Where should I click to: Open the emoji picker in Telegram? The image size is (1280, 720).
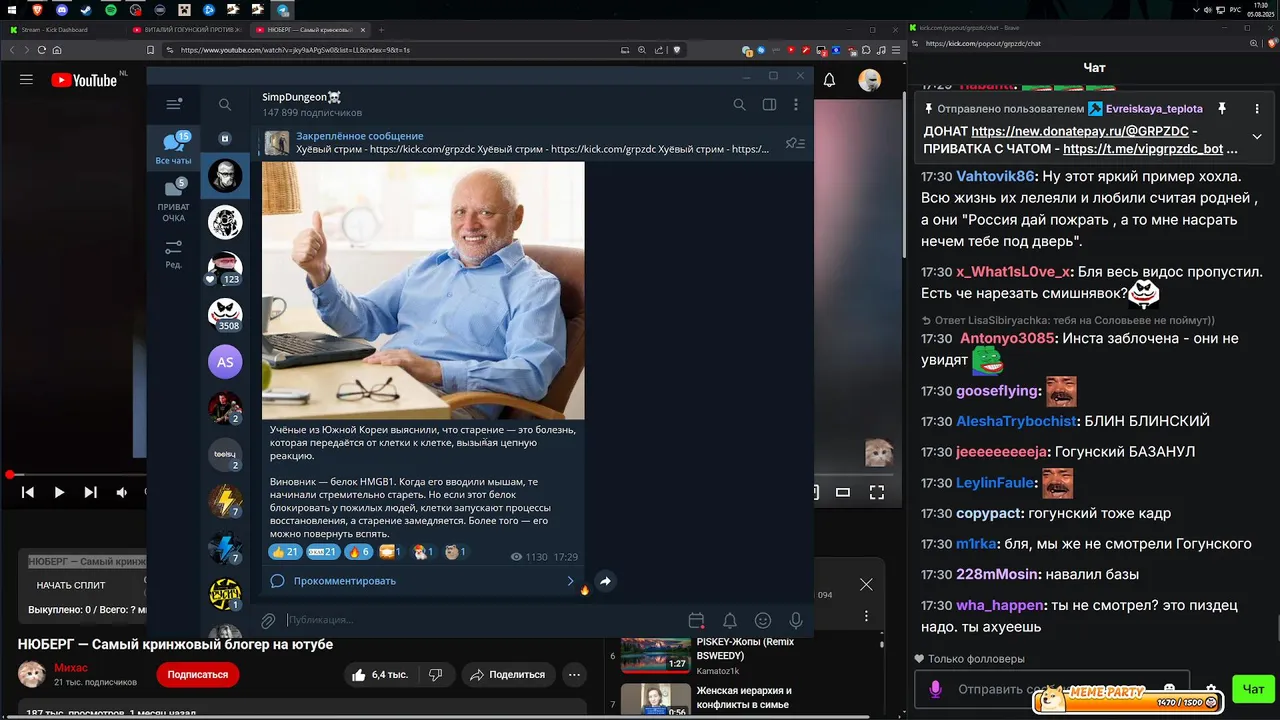763,621
